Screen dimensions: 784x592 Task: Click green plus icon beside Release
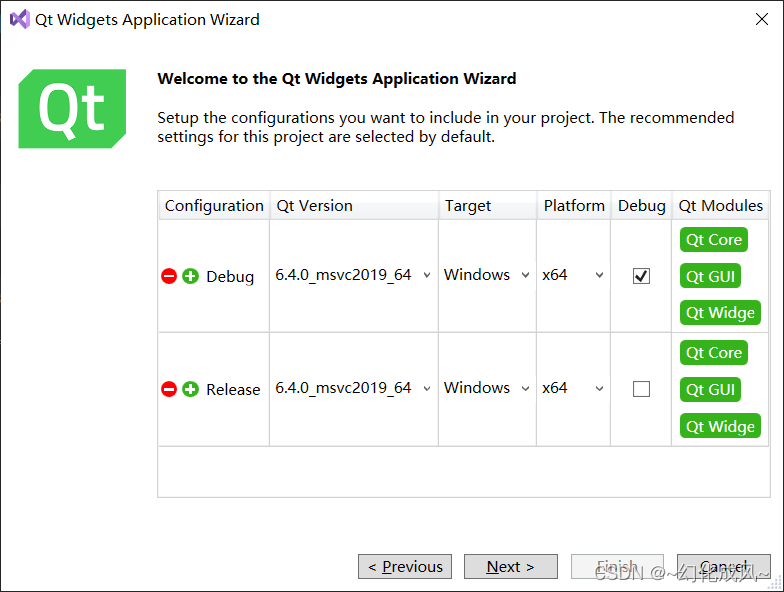coord(191,389)
